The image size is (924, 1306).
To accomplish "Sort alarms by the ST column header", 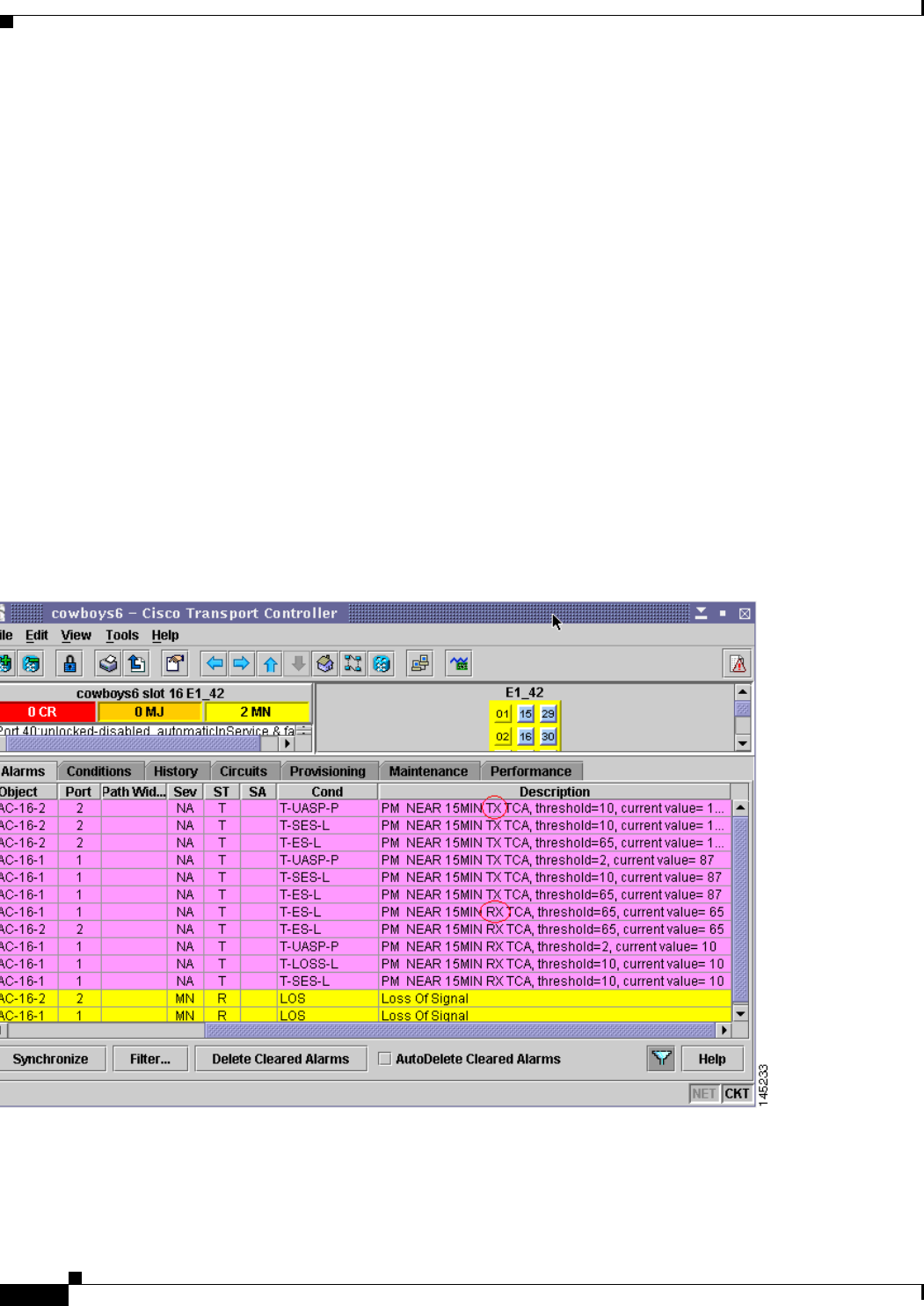I will point(222,792).
